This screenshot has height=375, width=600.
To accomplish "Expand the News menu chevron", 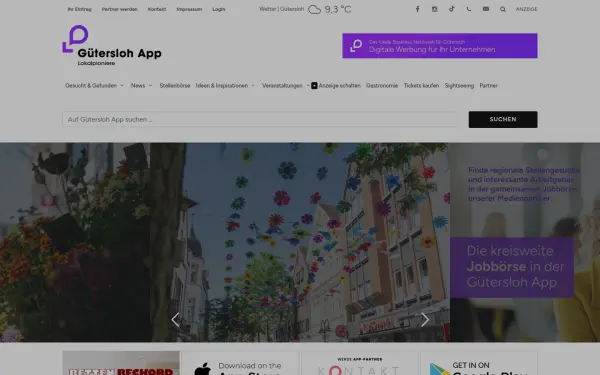I will point(150,85).
